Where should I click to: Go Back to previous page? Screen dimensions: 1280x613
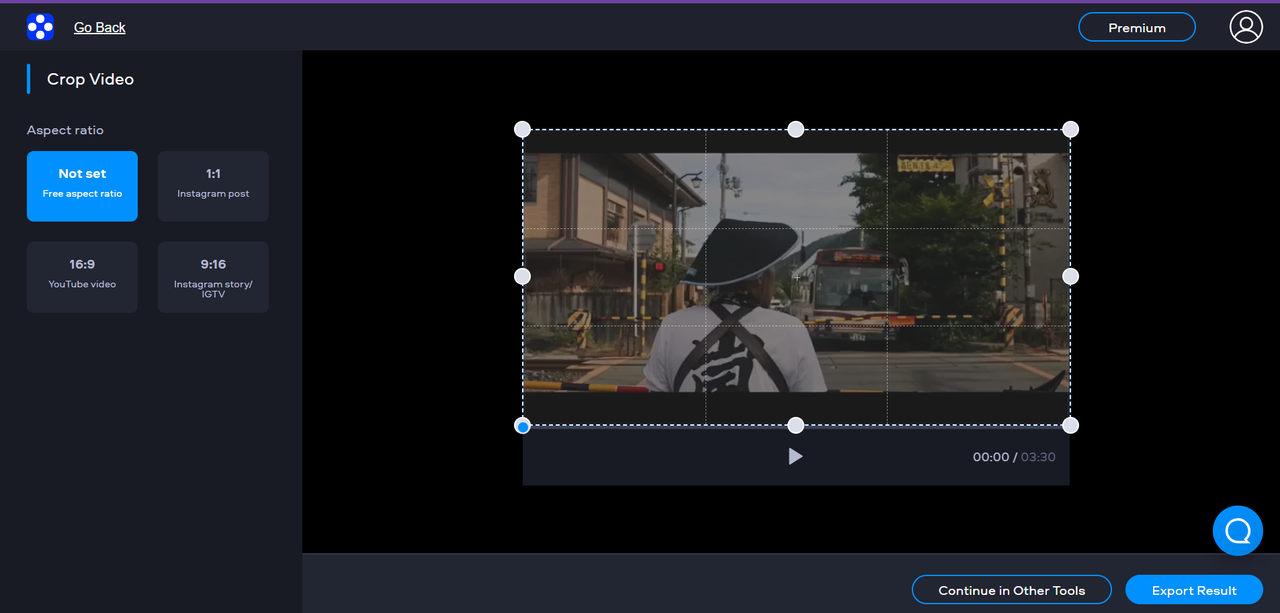tap(99, 27)
